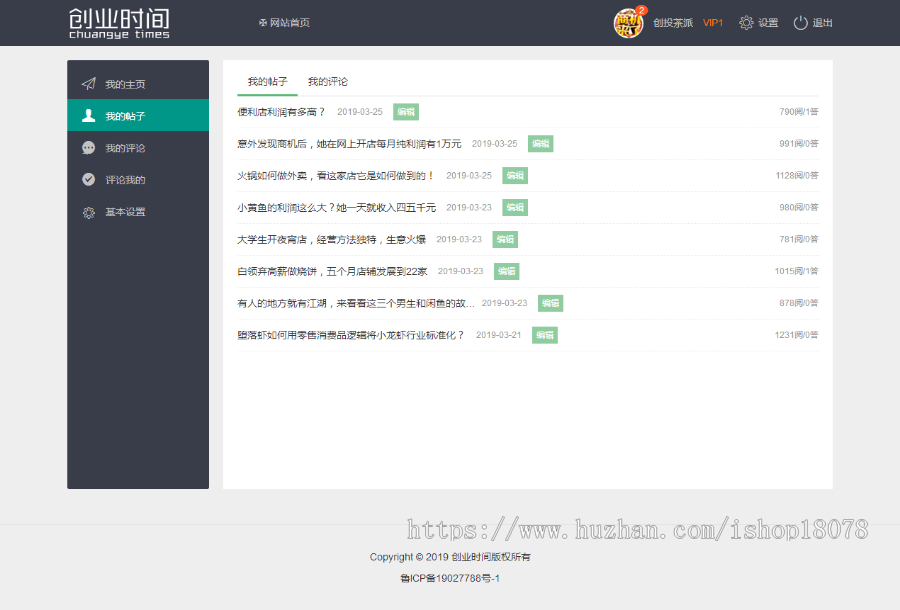Click 编辑 on the 便利店利润有多高 post
The height and width of the screenshot is (610, 900).
(x=404, y=112)
